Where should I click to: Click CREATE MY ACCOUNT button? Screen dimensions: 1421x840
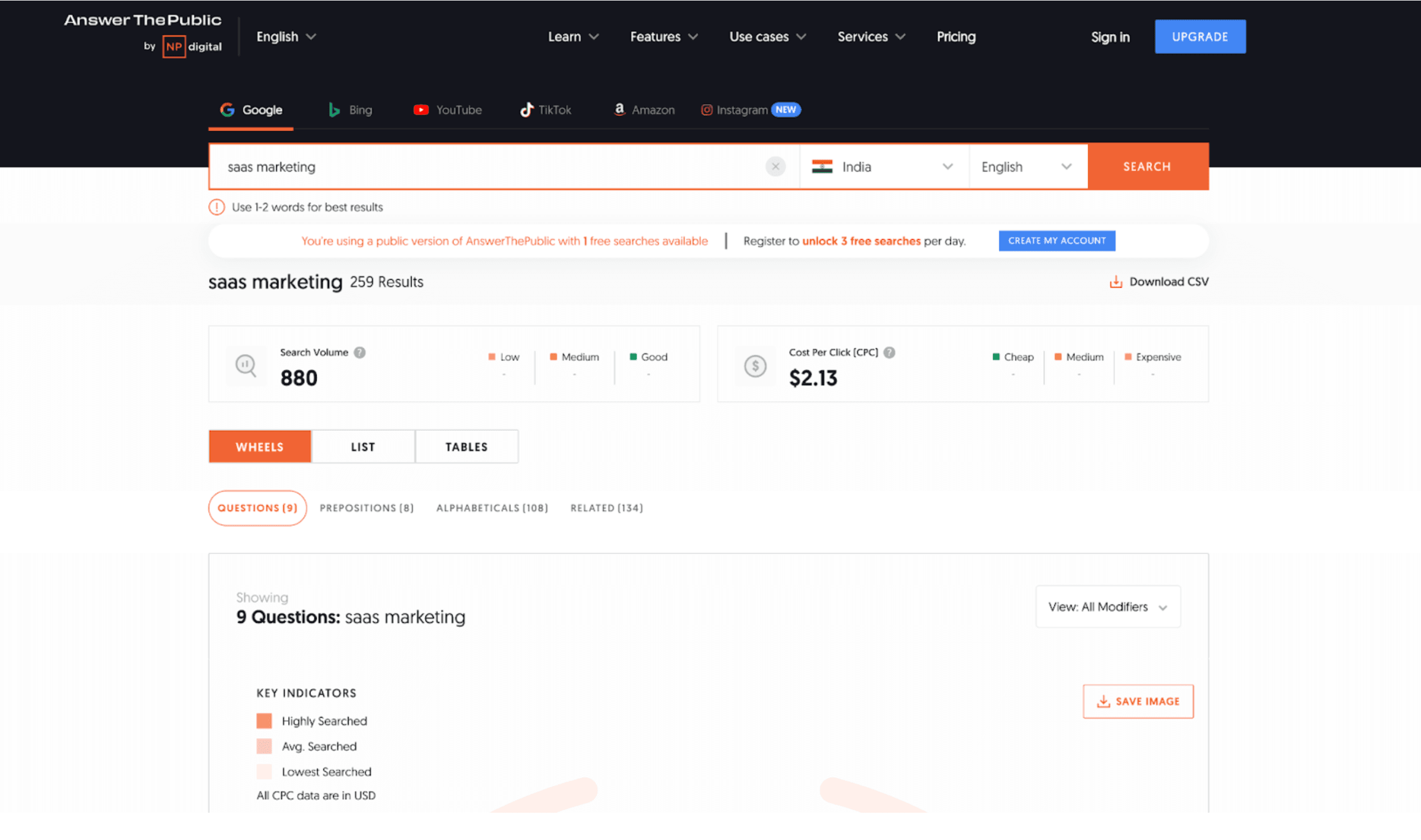coord(1057,240)
